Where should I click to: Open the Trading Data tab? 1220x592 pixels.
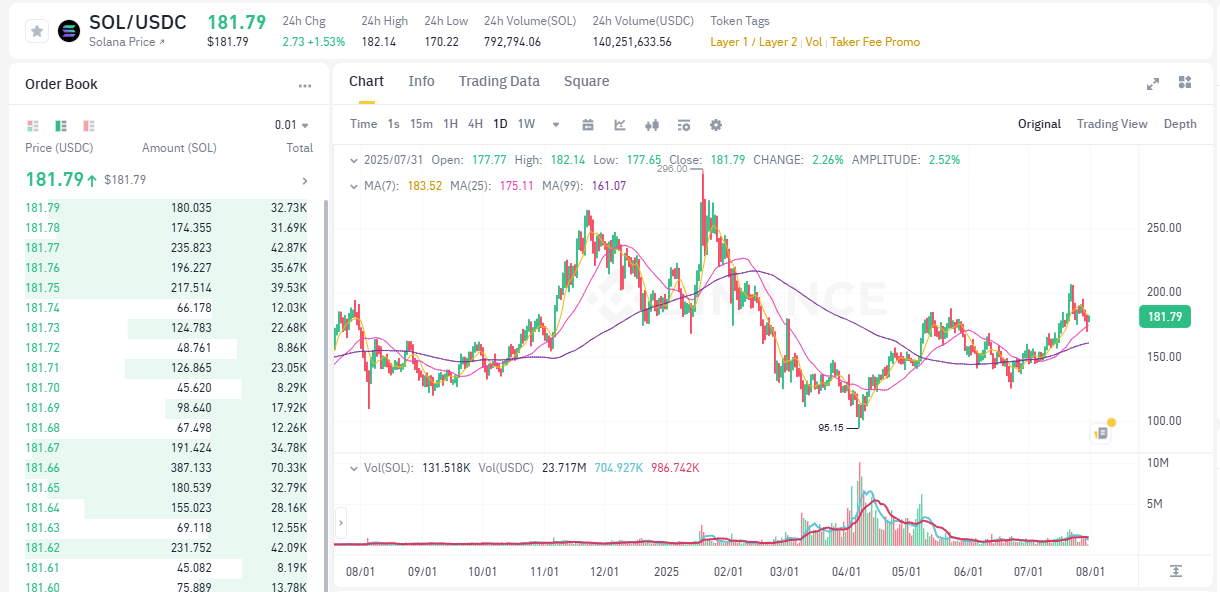pyautogui.click(x=499, y=81)
